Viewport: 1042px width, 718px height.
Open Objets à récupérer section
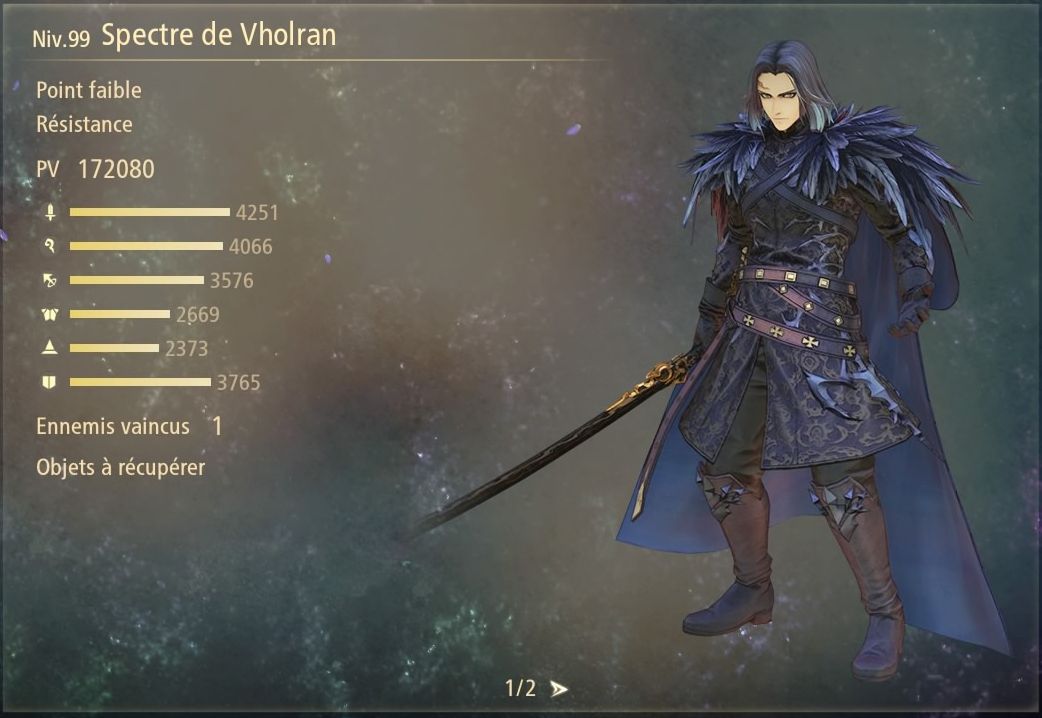tap(120, 467)
